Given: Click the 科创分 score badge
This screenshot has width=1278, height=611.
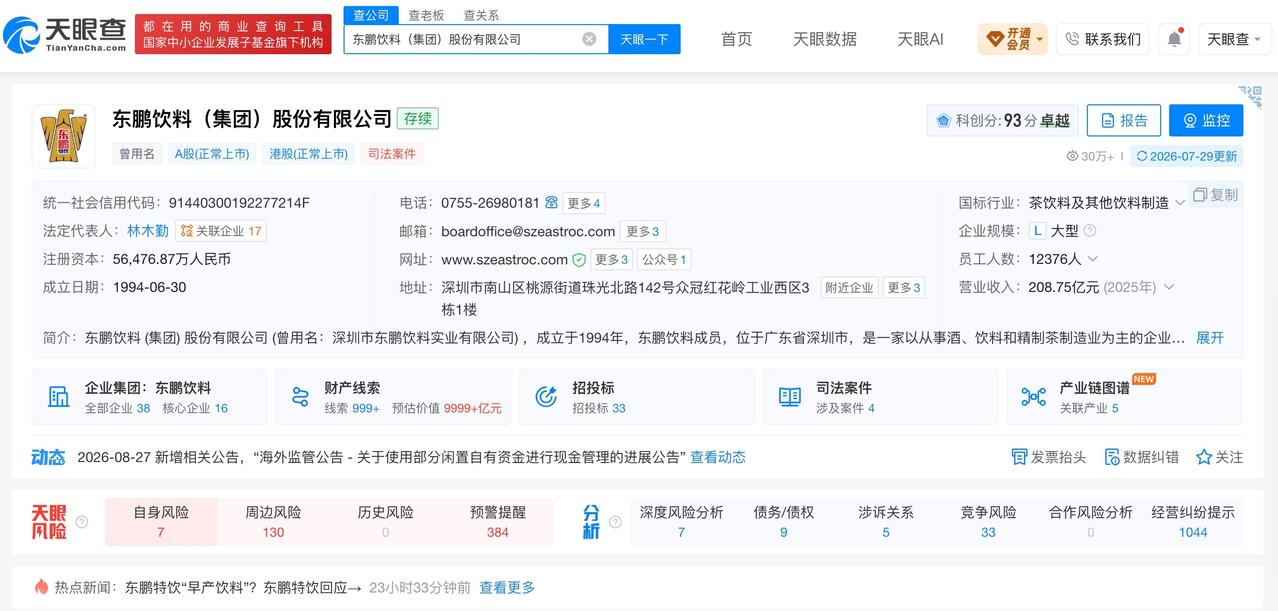Looking at the screenshot, I should (1003, 120).
